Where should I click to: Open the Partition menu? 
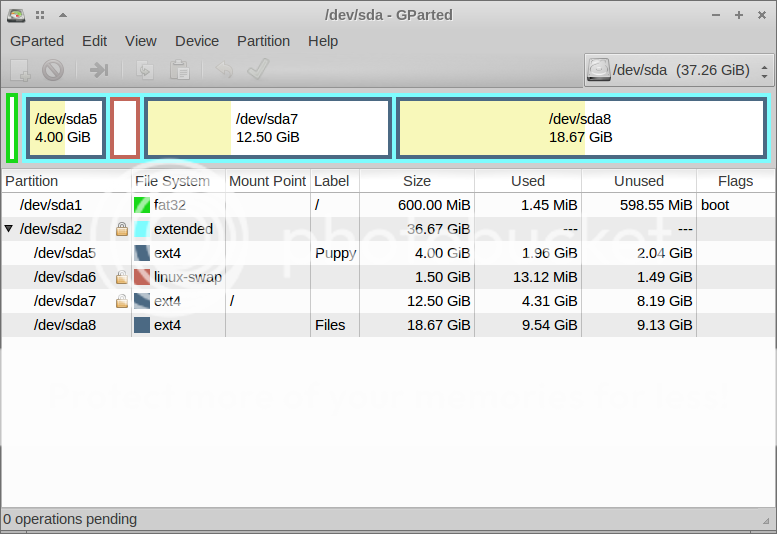pos(263,41)
